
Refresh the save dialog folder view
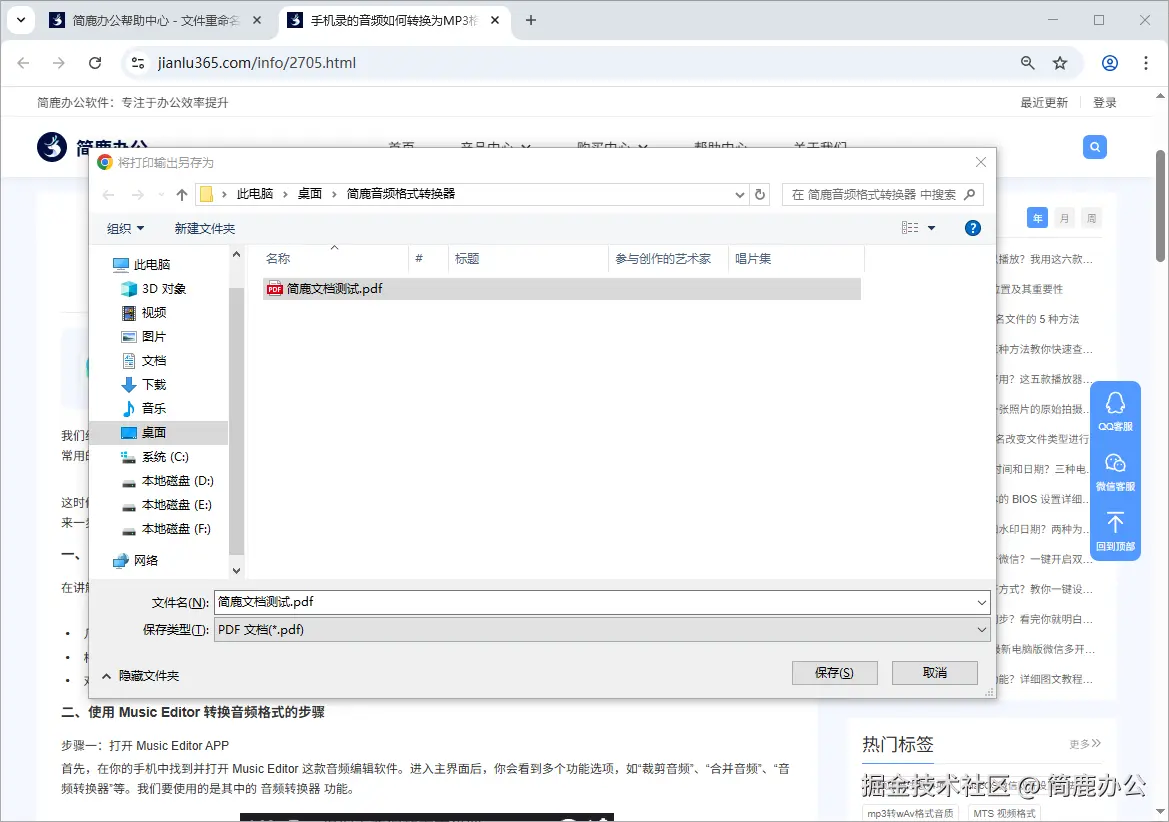[760, 195]
